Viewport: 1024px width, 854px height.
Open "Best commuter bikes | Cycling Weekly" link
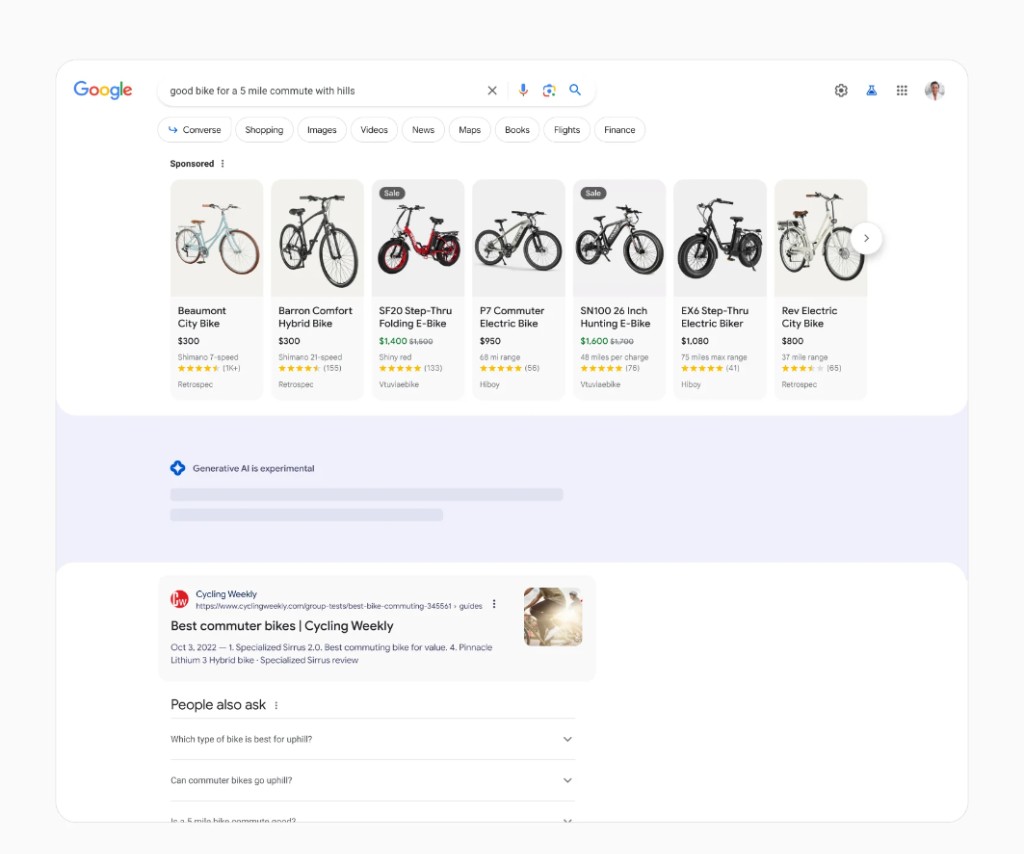coord(282,626)
